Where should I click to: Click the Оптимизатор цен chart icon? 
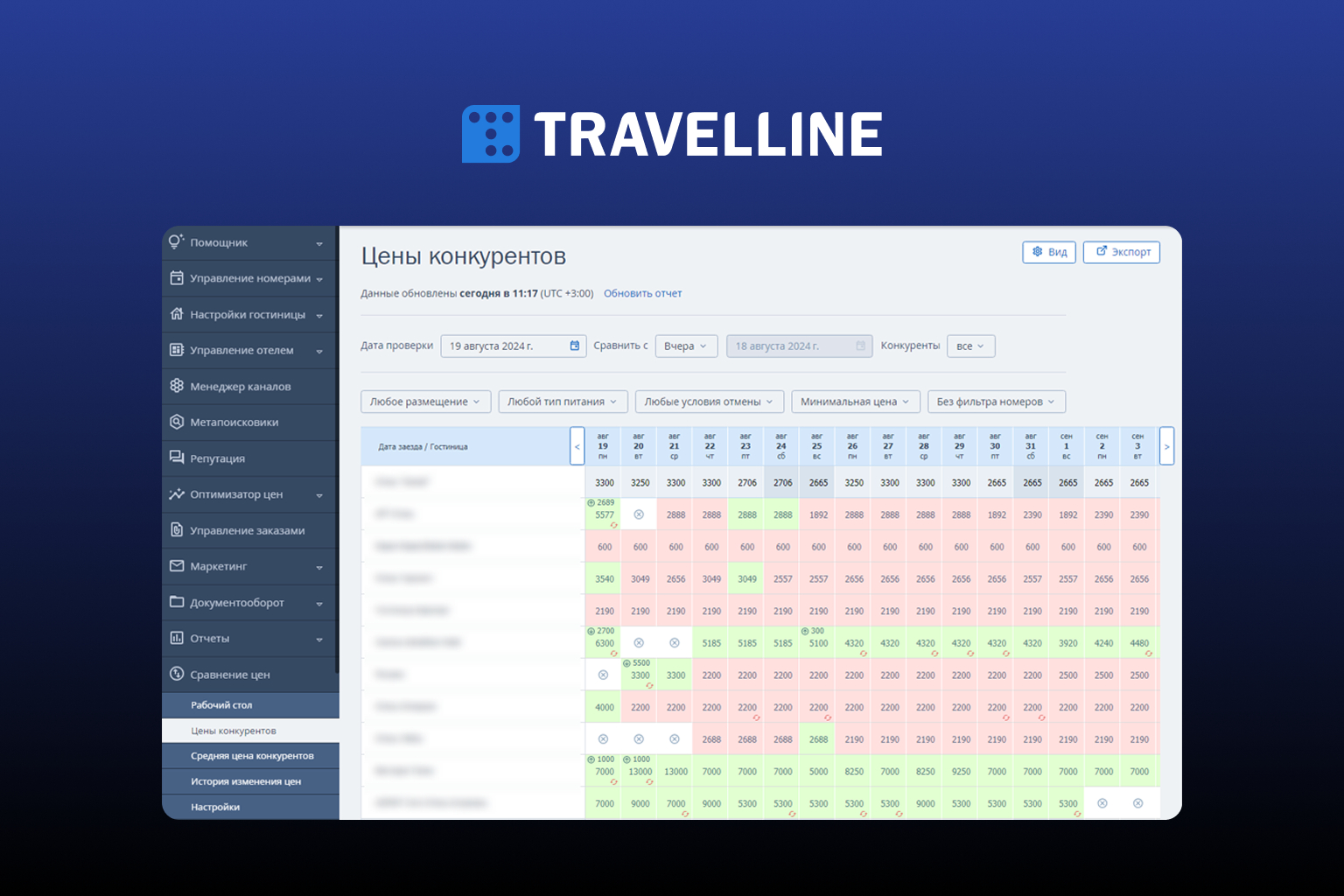click(176, 493)
